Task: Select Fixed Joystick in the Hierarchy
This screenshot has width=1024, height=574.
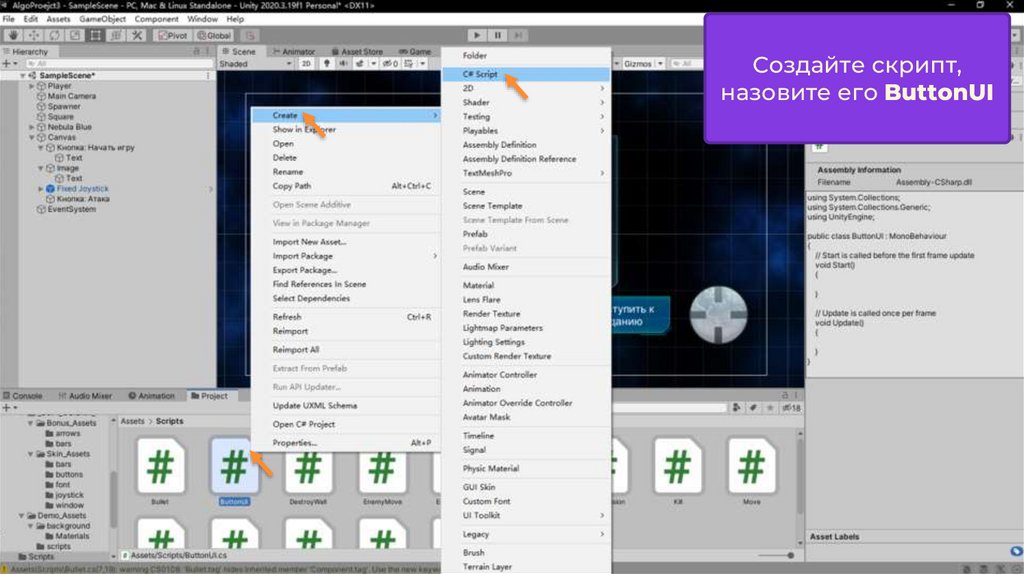Action: [x=82, y=189]
